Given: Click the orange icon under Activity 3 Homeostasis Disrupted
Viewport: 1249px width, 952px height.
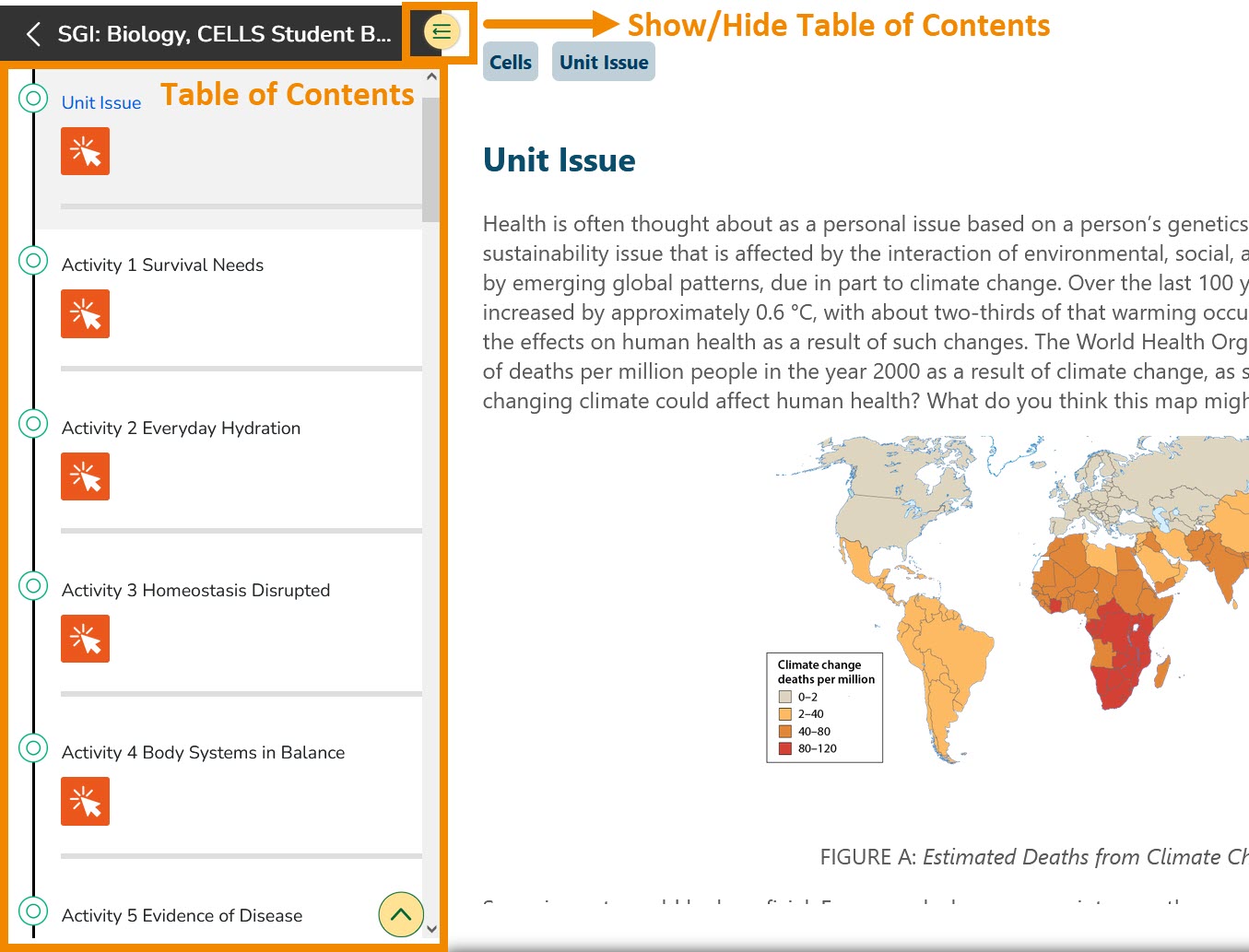Looking at the screenshot, I should [85, 639].
